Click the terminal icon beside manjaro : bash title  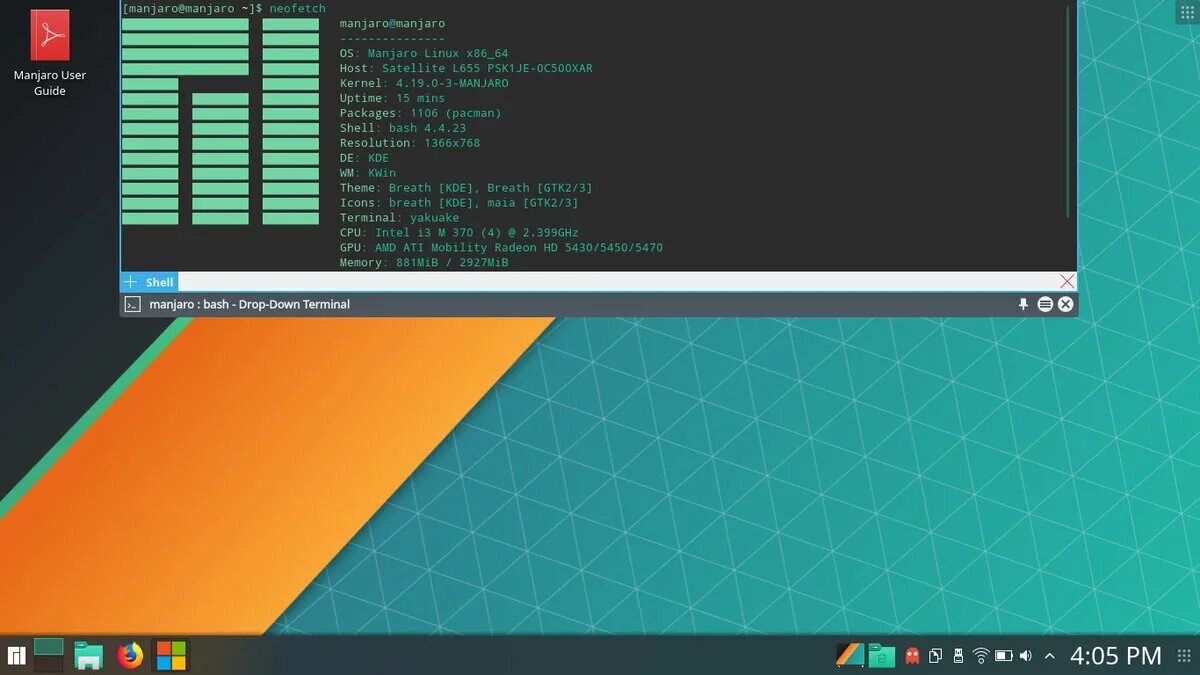pyautogui.click(x=132, y=304)
